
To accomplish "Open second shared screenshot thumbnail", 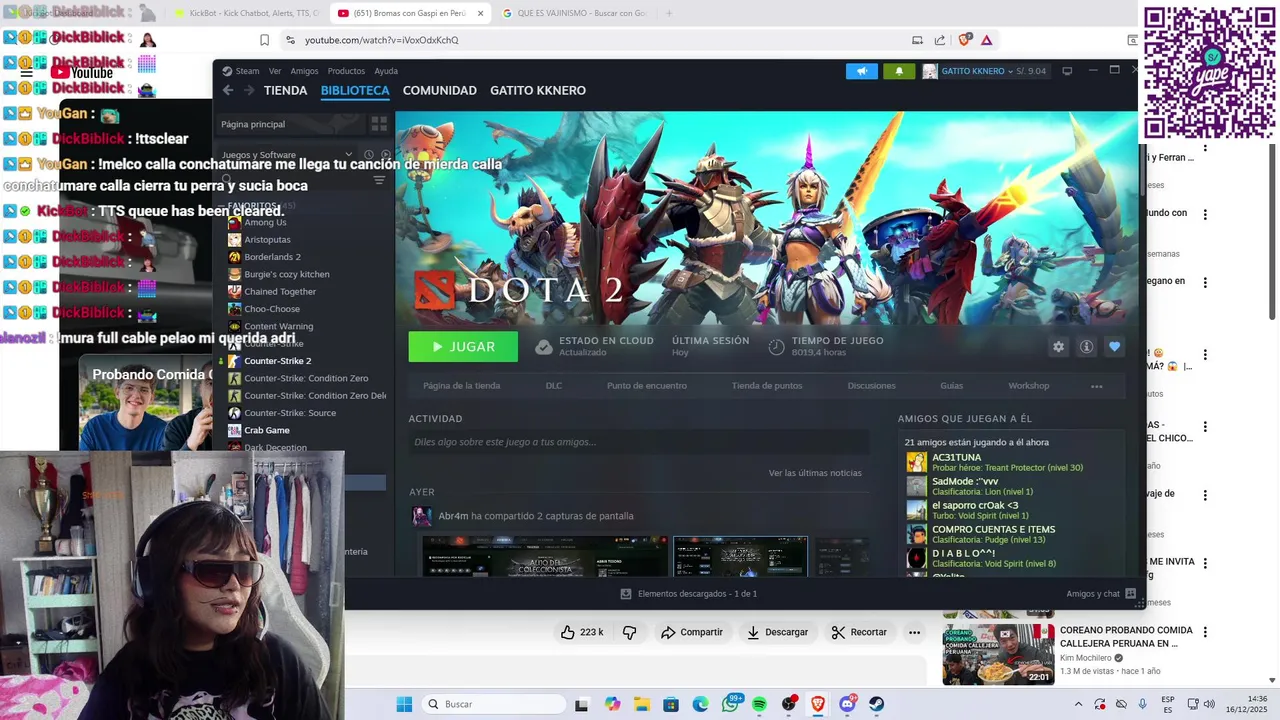I will [740, 557].
